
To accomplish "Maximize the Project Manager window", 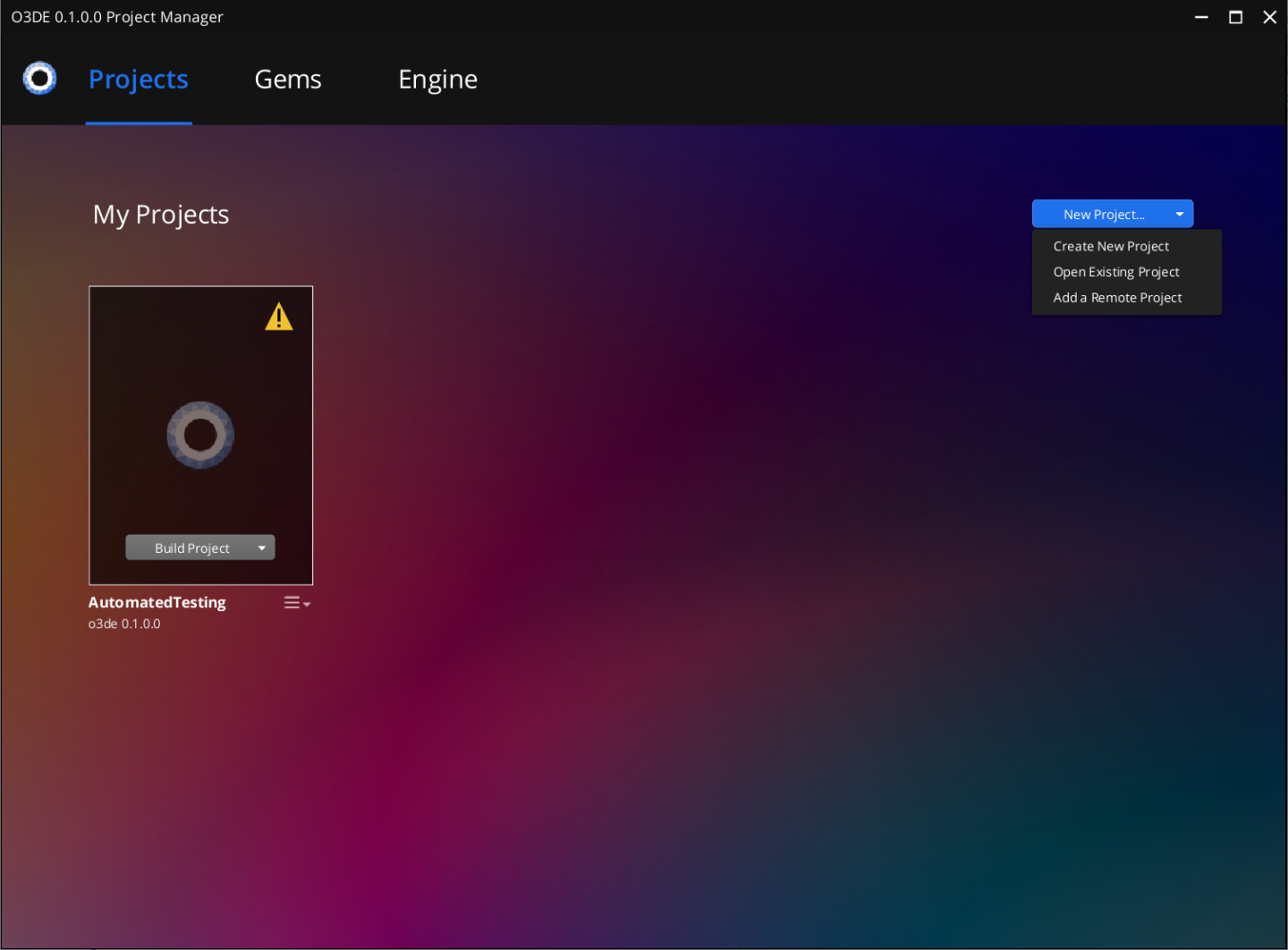I will [1235, 16].
